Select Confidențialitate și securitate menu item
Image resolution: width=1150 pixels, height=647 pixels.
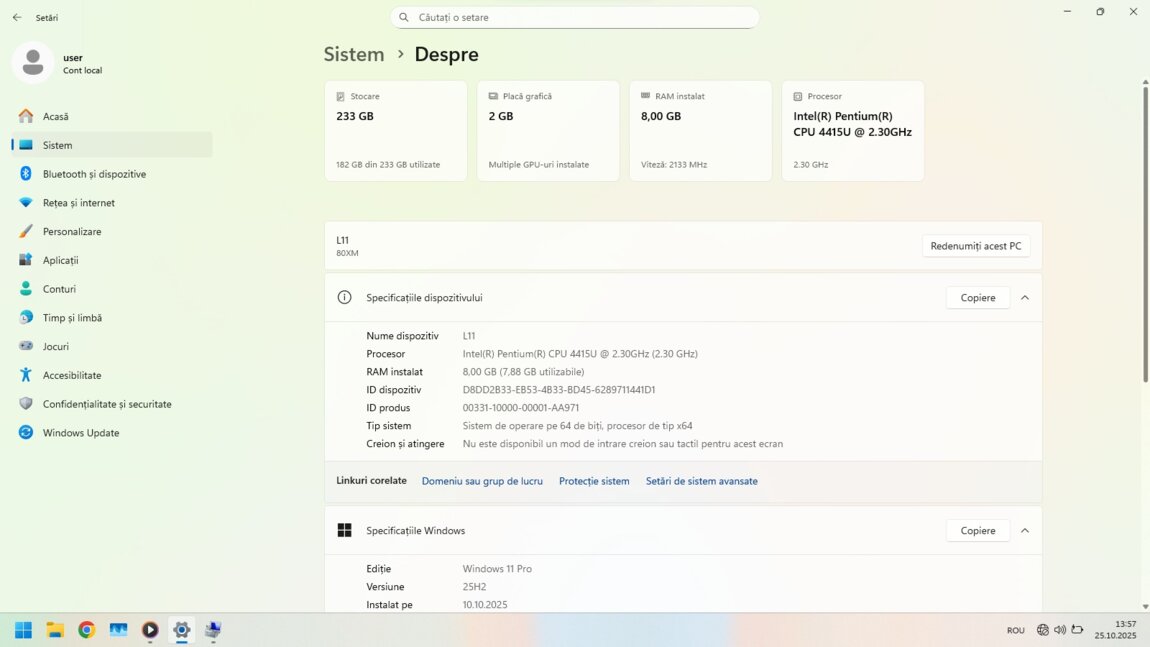coord(107,404)
